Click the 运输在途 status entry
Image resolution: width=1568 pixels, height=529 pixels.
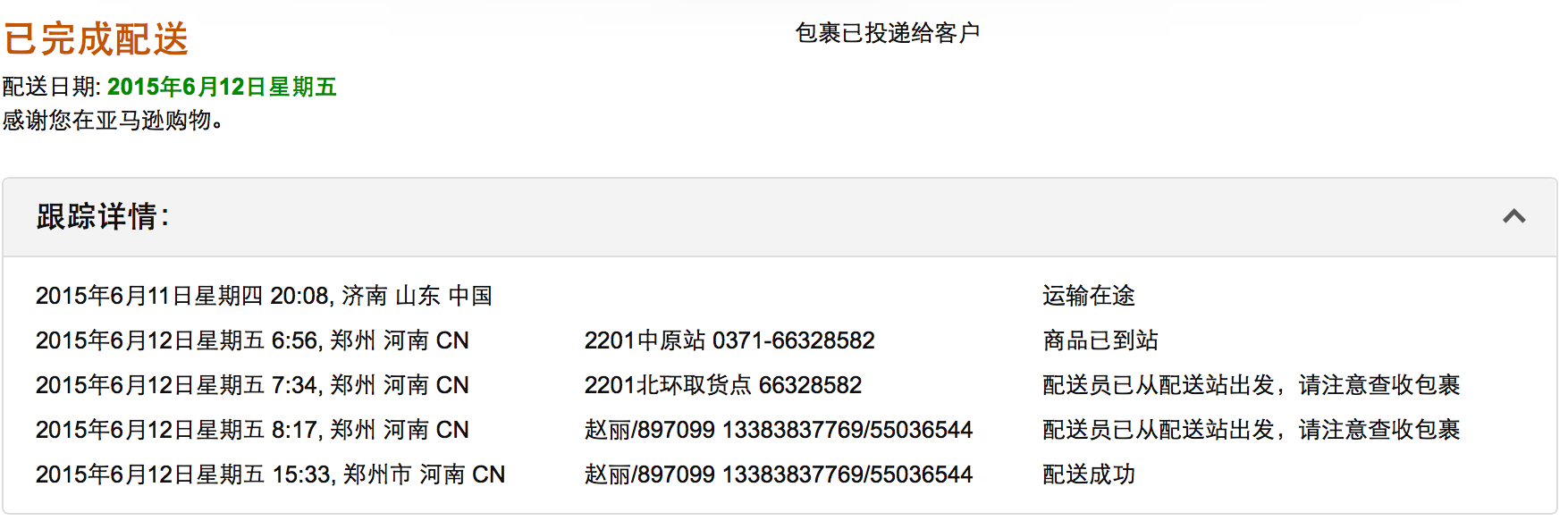[x=1089, y=296]
